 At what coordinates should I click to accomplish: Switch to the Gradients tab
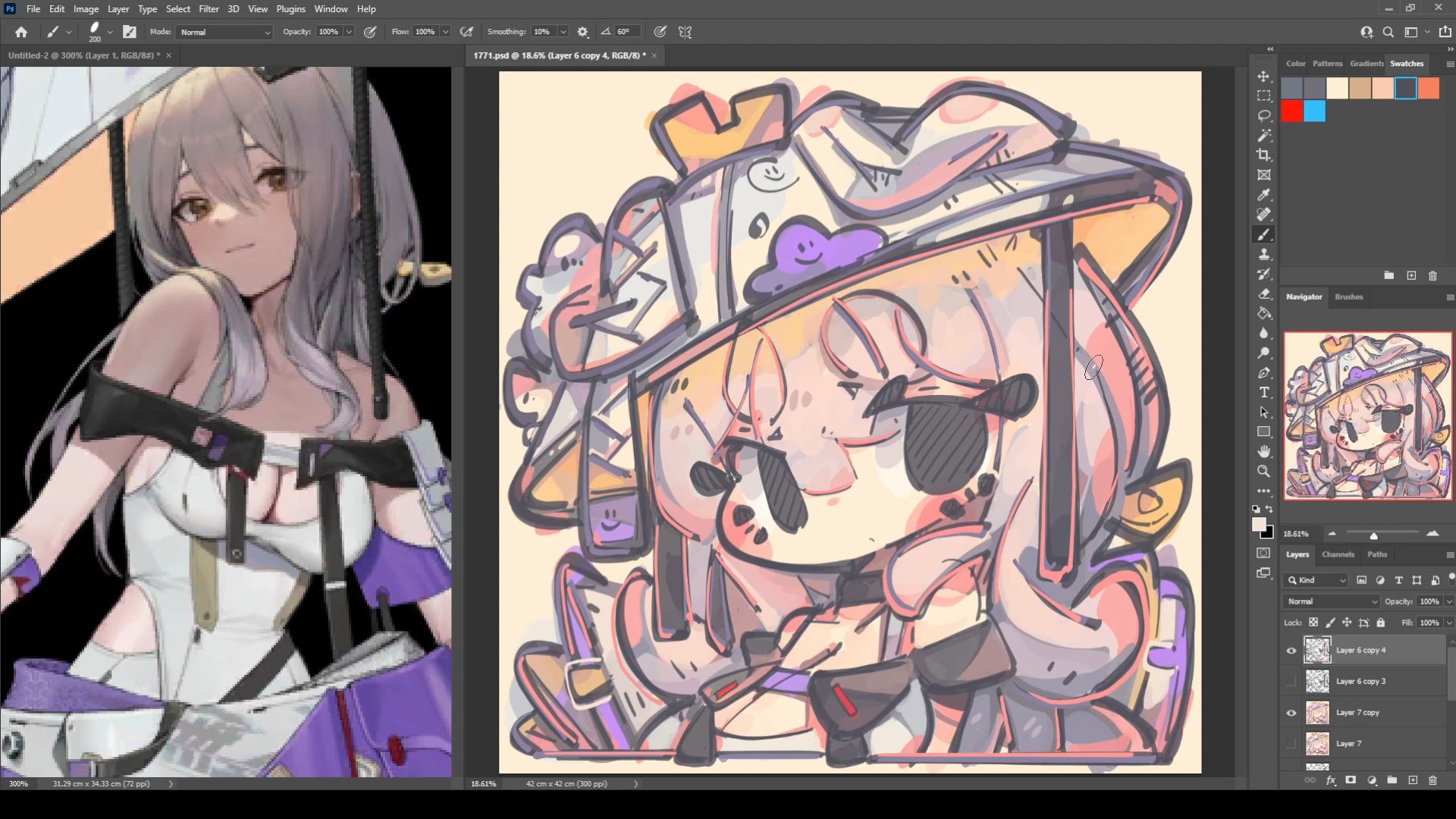[x=1367, y=64]
